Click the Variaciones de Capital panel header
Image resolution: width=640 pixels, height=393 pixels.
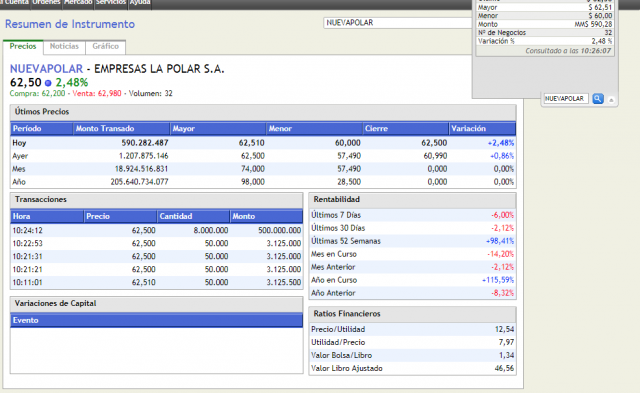[x=156, y=304]
